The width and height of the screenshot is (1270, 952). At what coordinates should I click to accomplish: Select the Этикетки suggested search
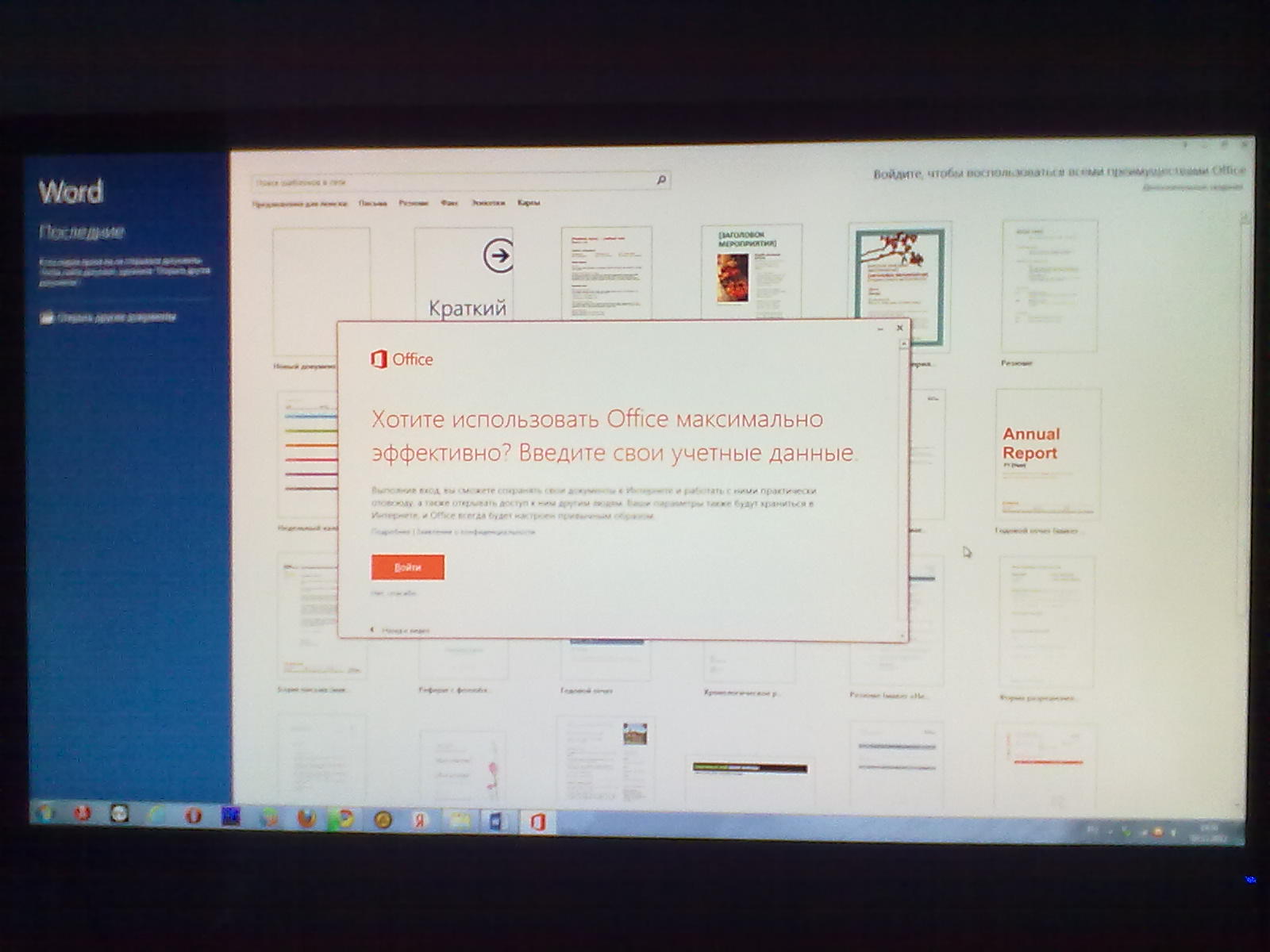(488, 203)
